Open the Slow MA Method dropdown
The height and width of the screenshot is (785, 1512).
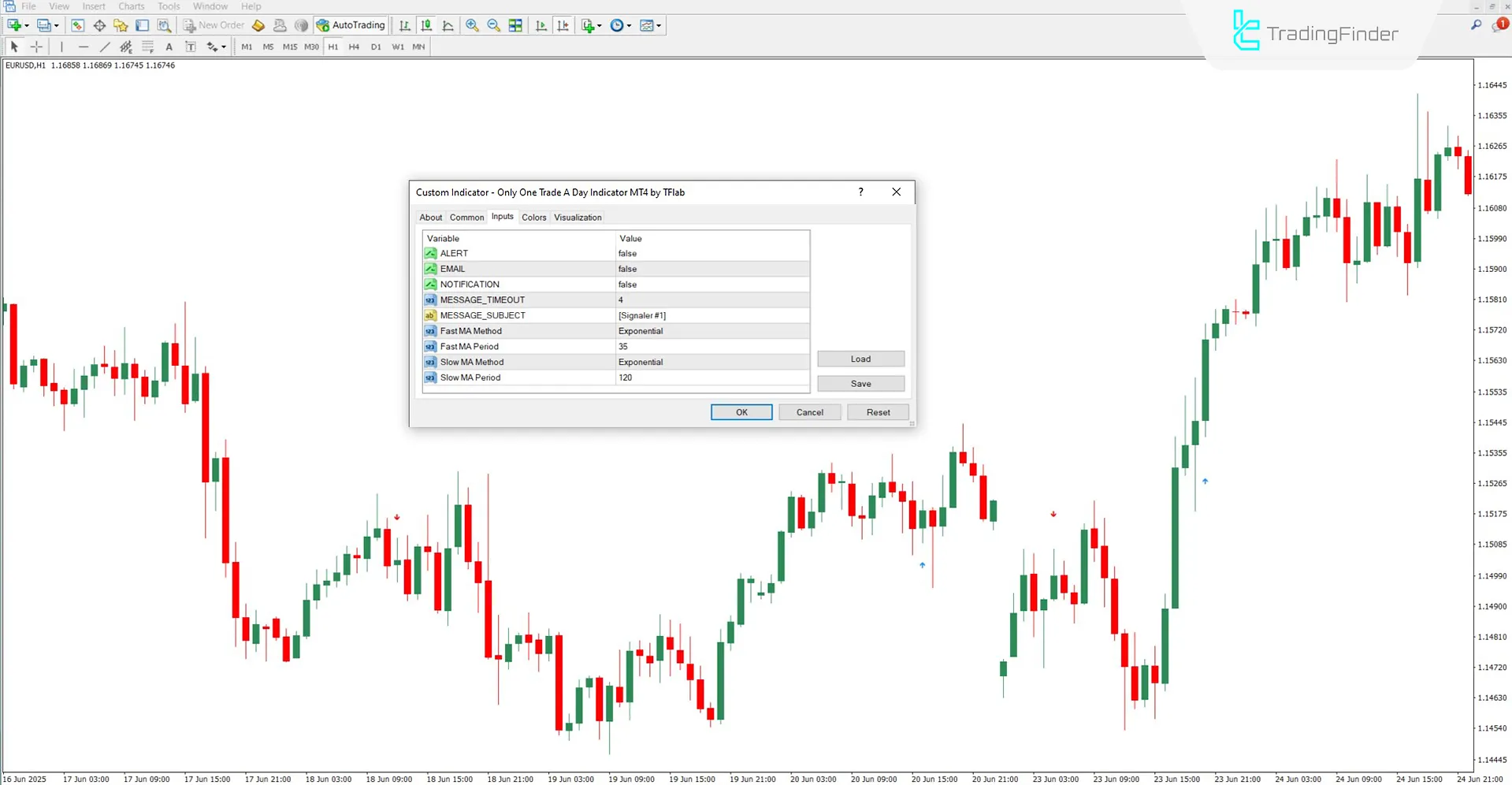click(709, 362)
